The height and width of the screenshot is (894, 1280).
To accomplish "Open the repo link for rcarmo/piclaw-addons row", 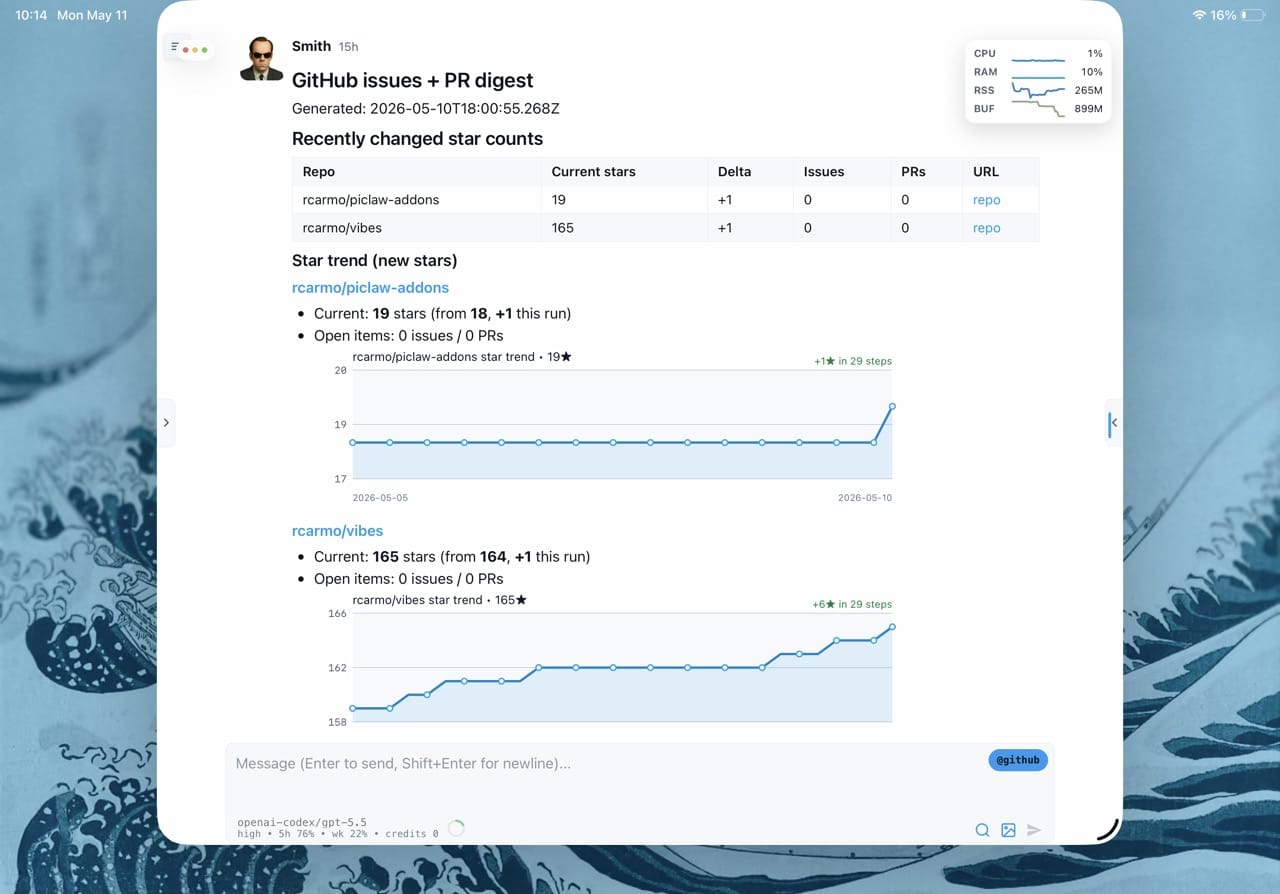I will coord(986,200).
